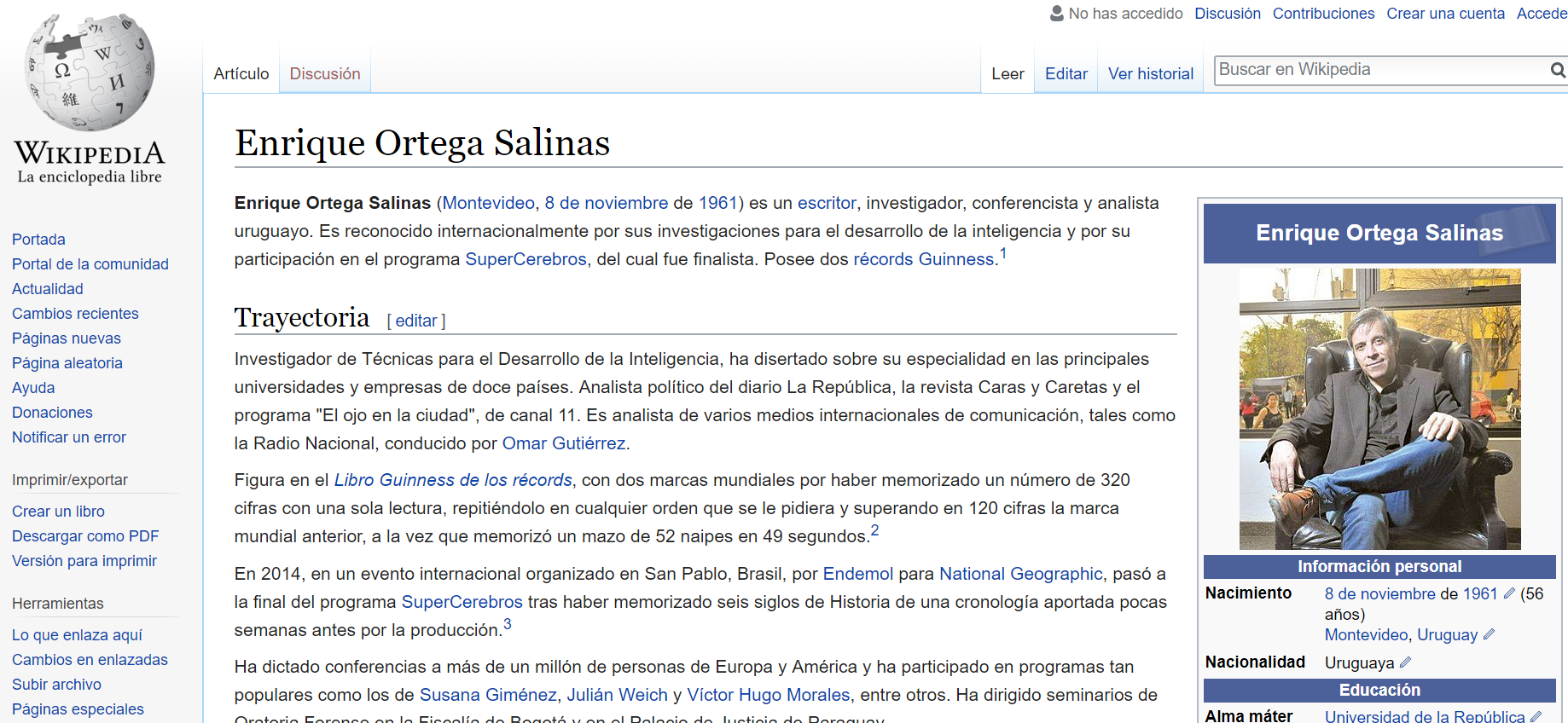Open 8 de noviembre link in first paragraph

point(607,203)
